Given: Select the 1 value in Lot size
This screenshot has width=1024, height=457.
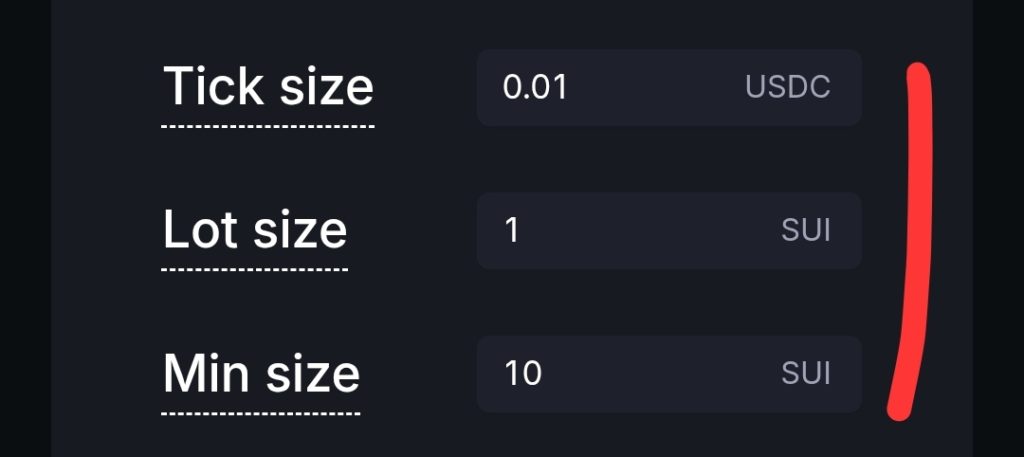Looking at the screenshot, I should click(512, 231).
